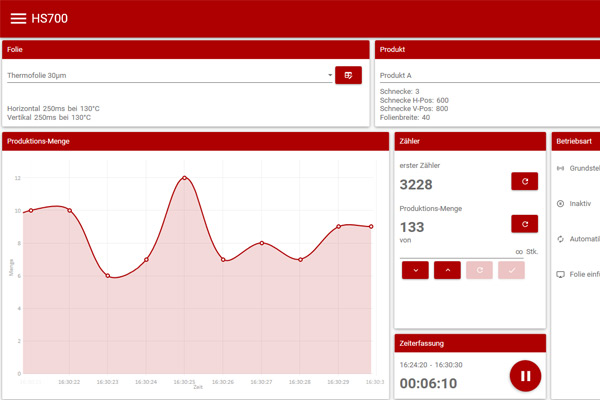Click the time range 16:24:20 - 16:30:30
Viewport: 600px width, 400px height.
431,365
